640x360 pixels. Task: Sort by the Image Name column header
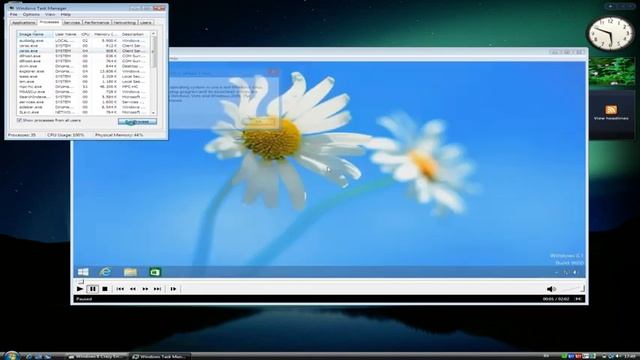tap(35, 34)
